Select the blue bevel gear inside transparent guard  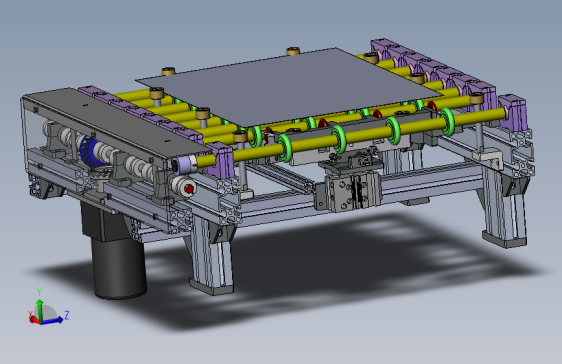[x=89, y=151]
